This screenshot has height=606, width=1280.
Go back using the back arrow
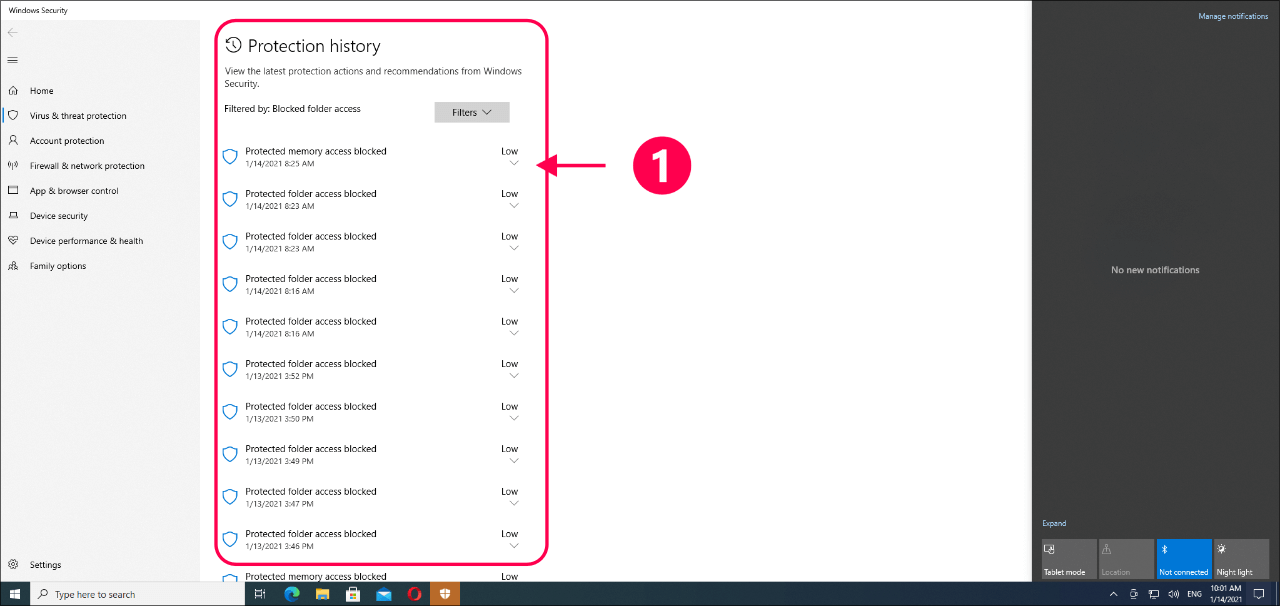point(12,32)
